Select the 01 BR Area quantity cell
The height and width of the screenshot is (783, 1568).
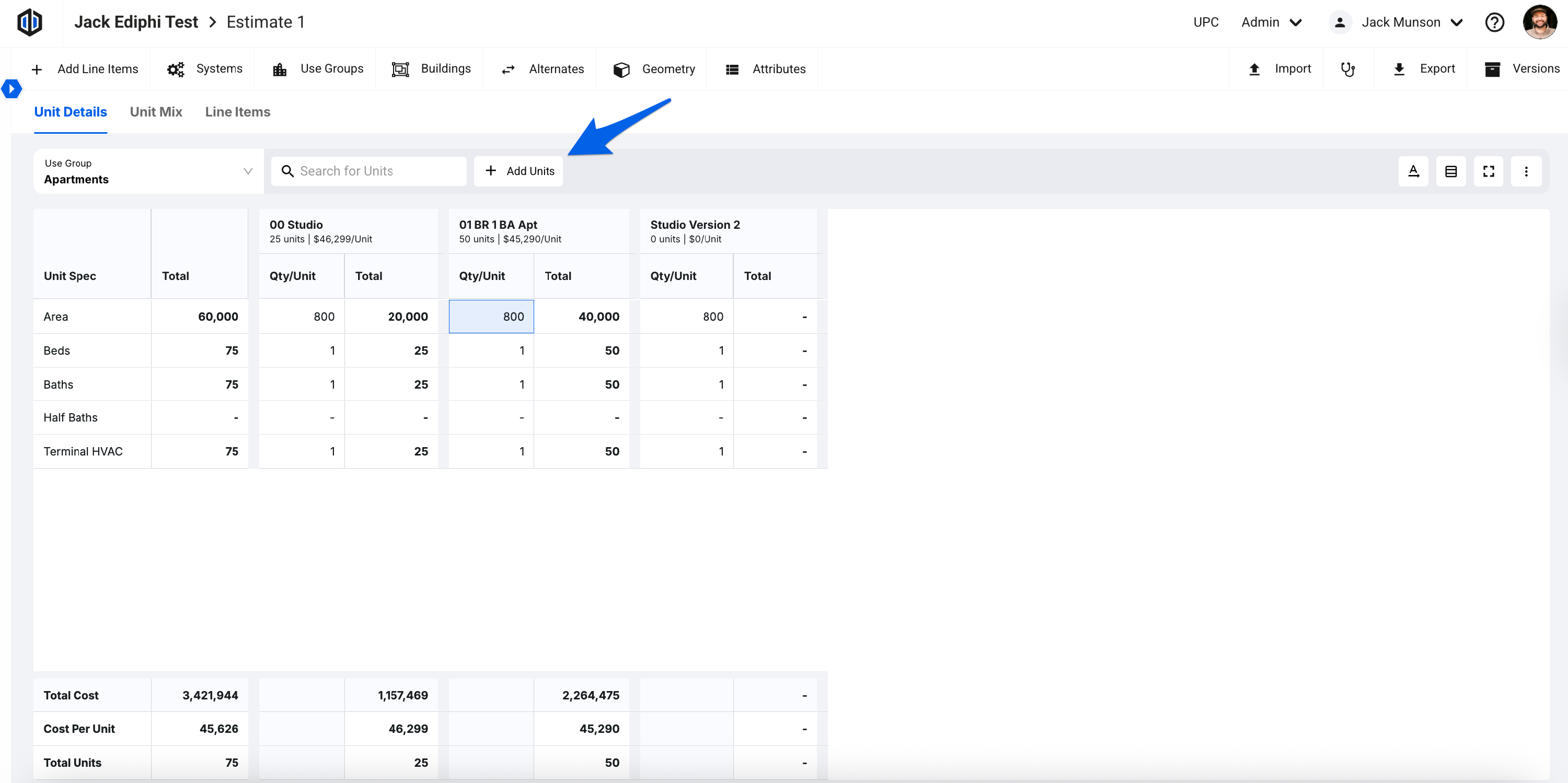click(x=491, y=317)
